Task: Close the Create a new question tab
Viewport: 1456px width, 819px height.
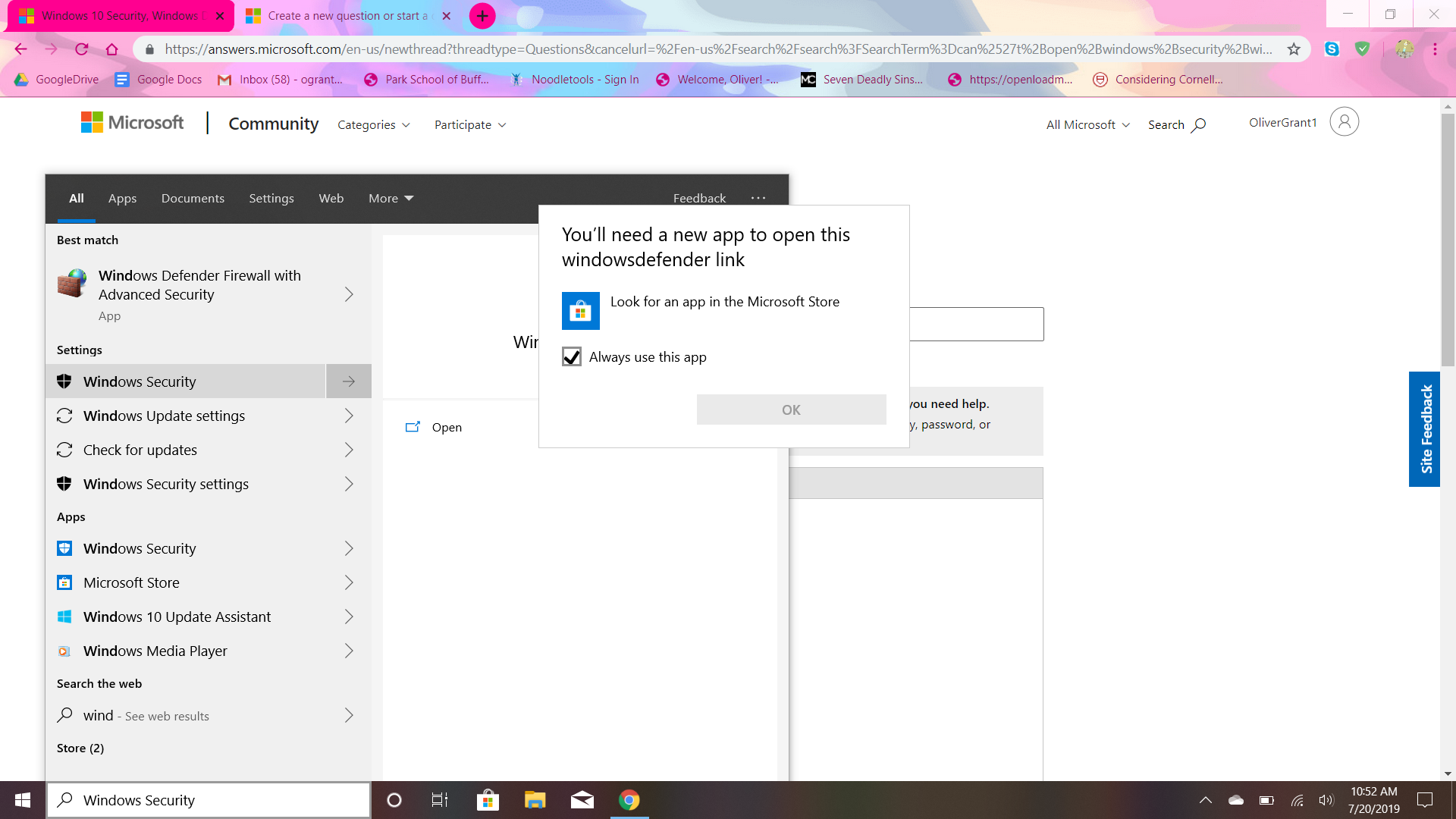Action: [x=447, y=16]
